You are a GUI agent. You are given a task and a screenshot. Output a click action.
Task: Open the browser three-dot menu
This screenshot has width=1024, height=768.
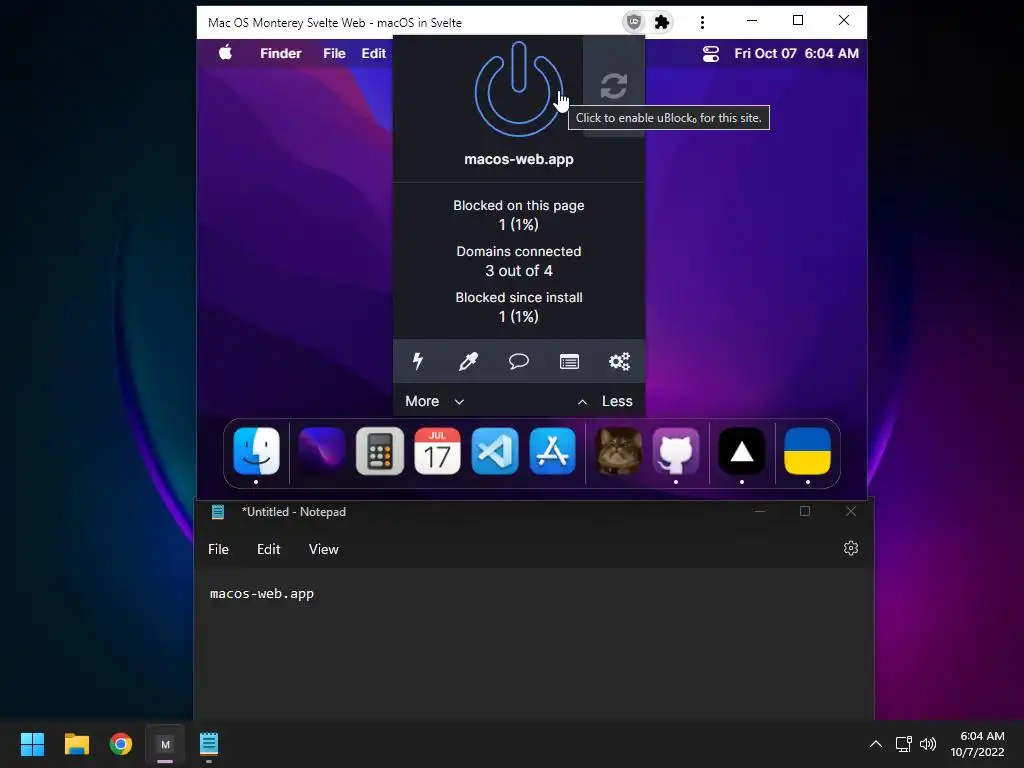coord(702,22)
